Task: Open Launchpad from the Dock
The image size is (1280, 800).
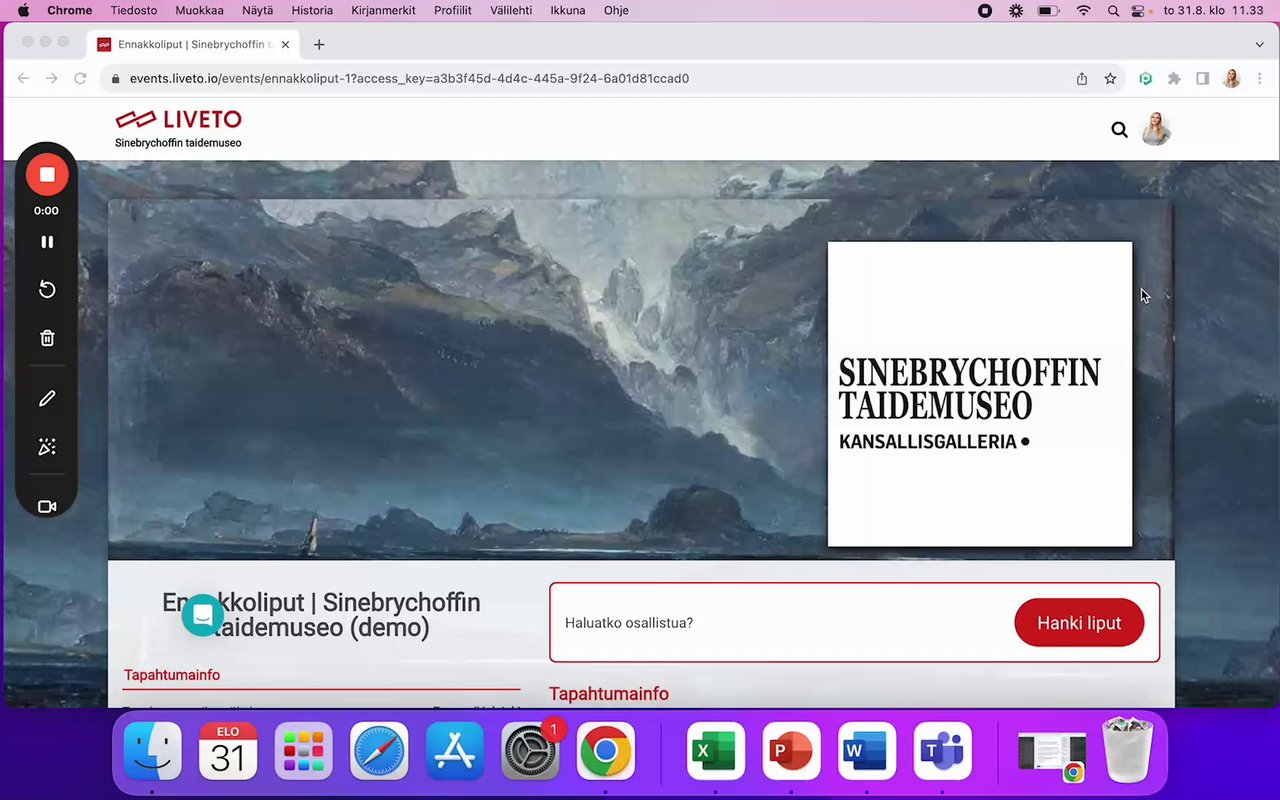Action: (x=304, y=751)
